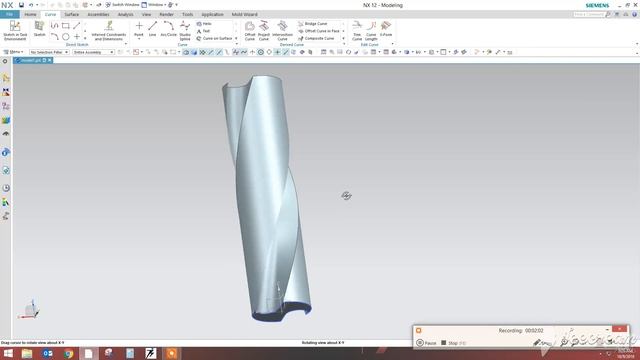Open Inferred Constraints and Dimensions

click(x=109, y=31)
